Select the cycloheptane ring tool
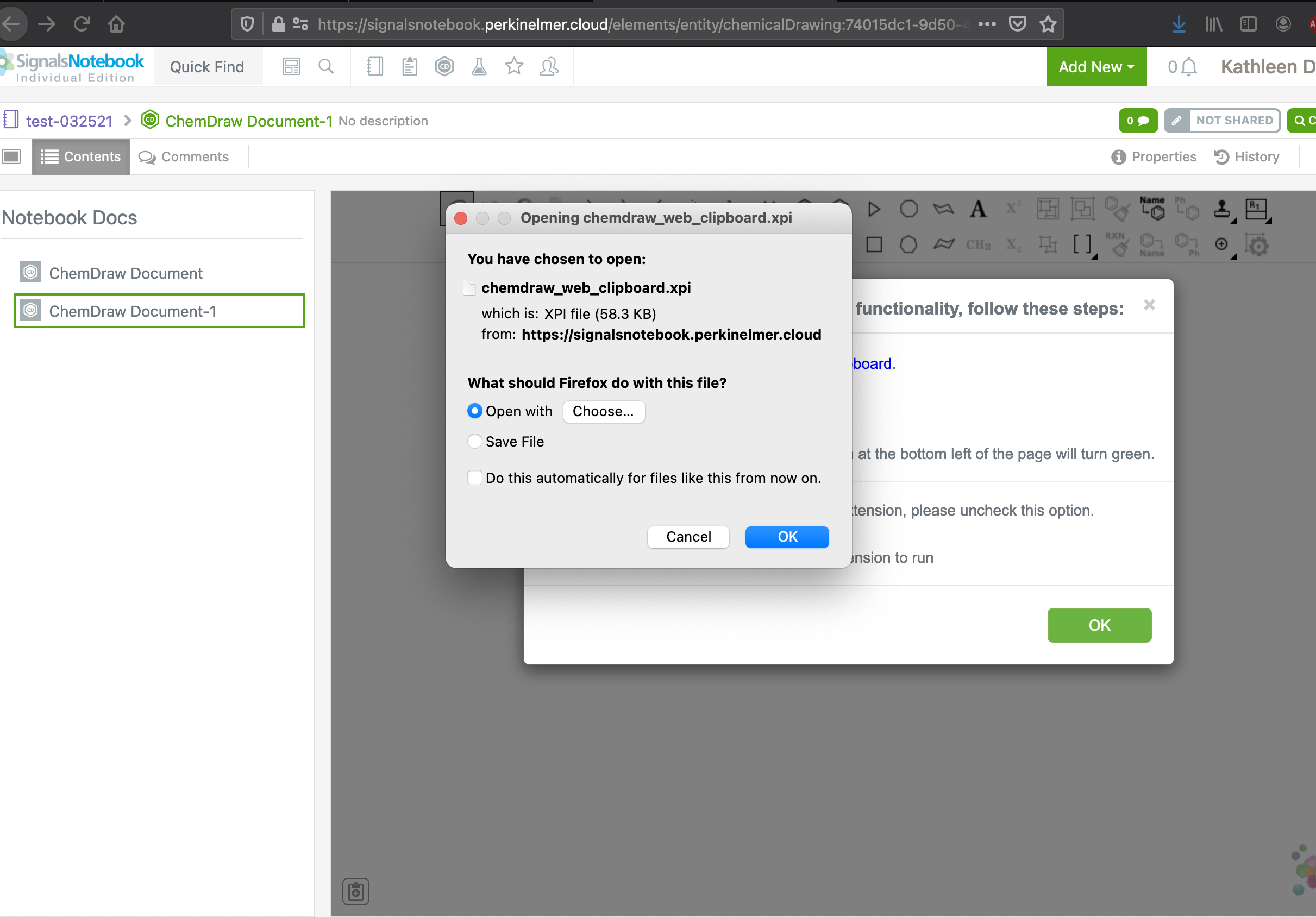1316x917 pixels. click(x=908, y=244)
